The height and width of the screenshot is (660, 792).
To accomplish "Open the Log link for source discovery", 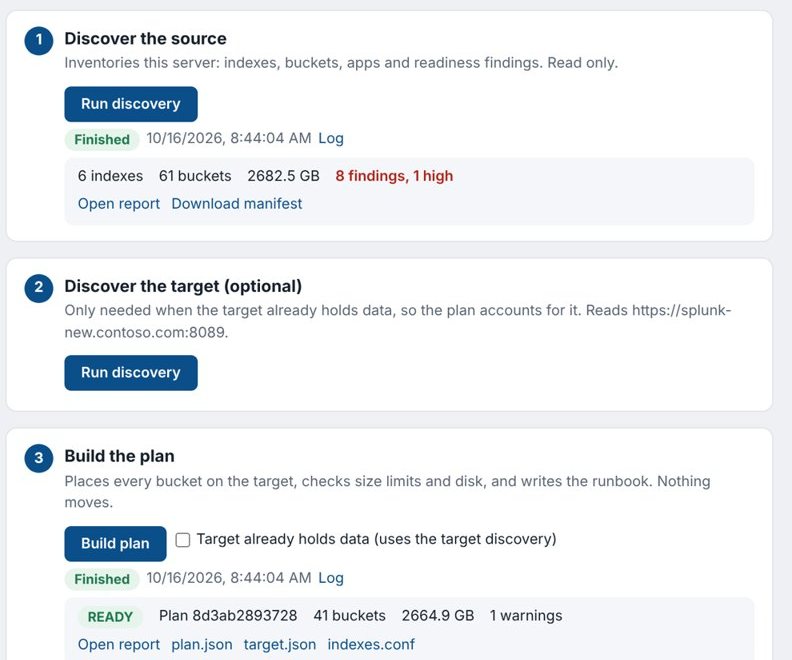I will coord(331,138).
